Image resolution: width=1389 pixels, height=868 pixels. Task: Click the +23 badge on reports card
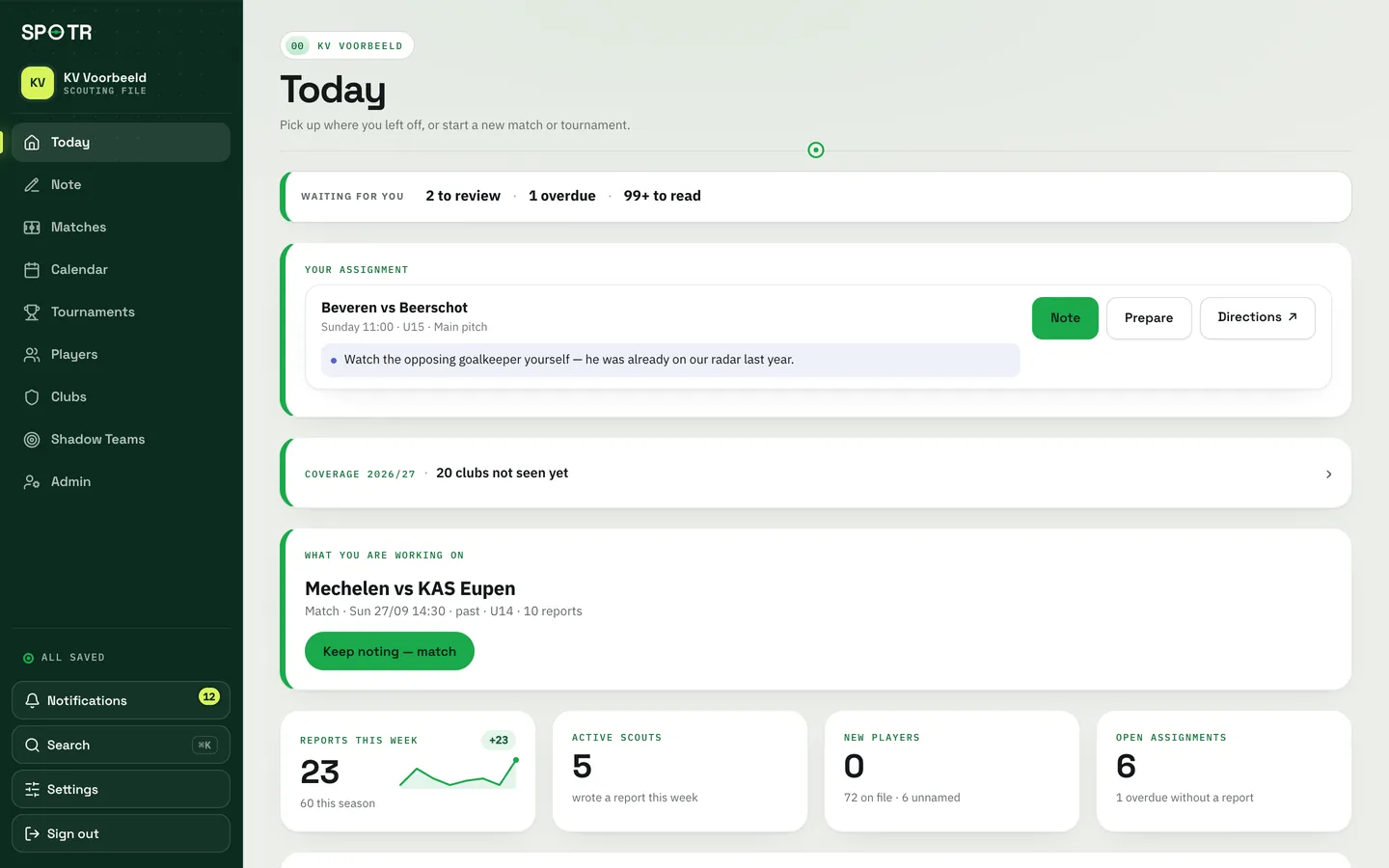498,740
